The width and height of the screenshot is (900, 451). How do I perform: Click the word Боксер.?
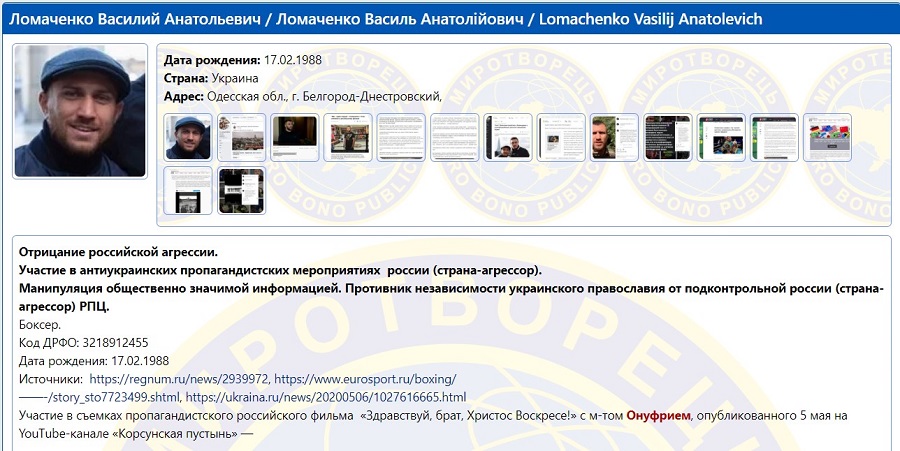40,325
